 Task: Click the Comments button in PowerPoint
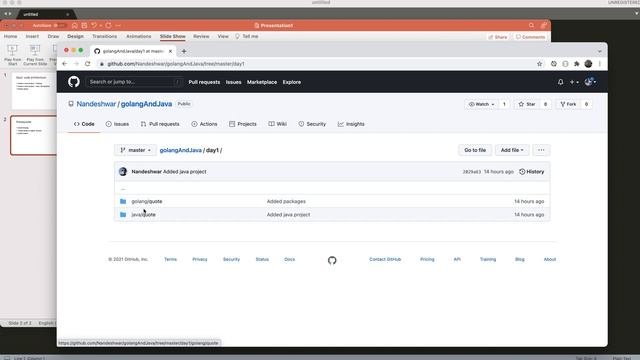point(530,37)
